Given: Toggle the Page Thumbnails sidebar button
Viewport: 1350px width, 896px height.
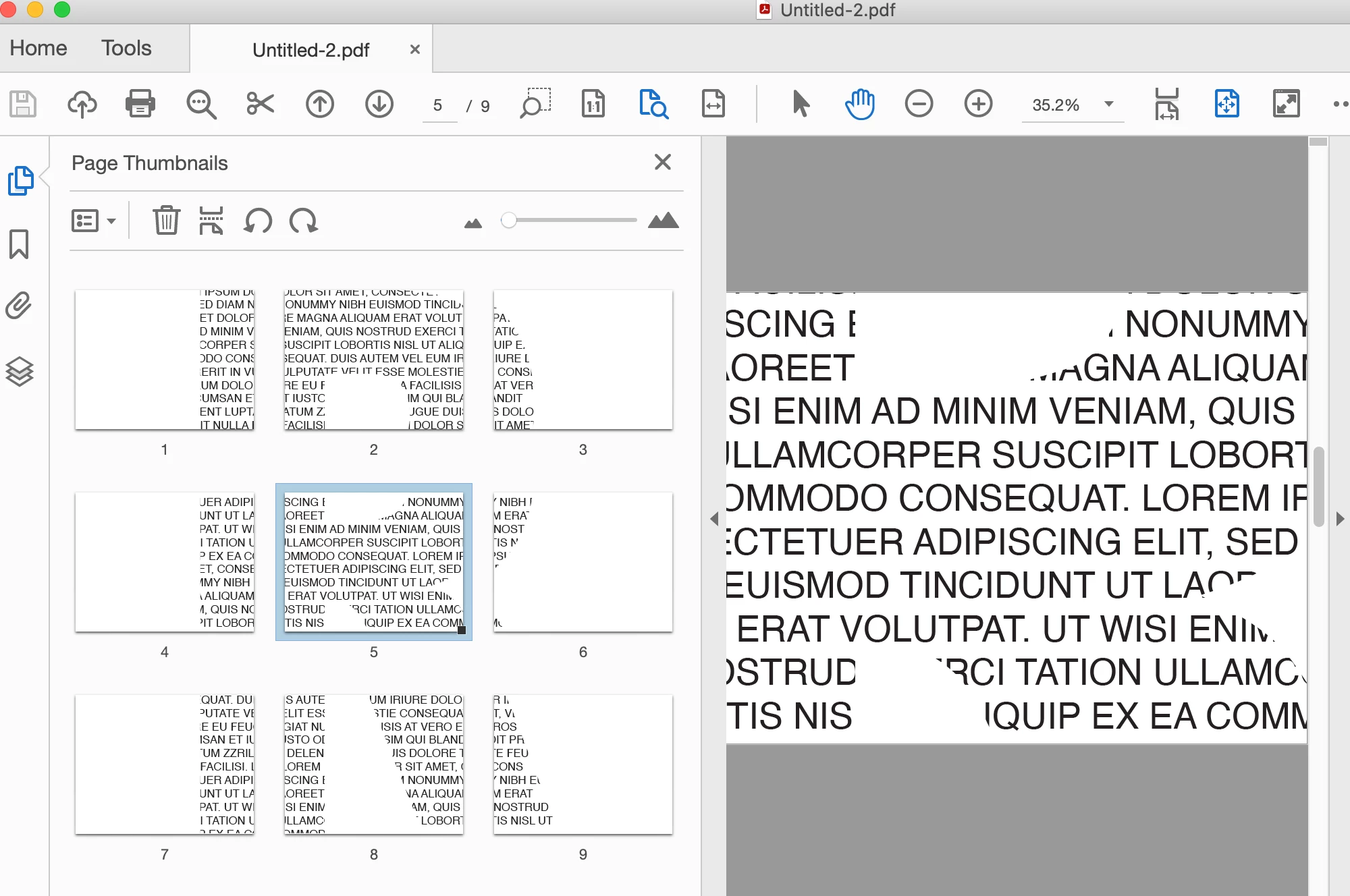Looking at the screenshot, I should point(20,180).
